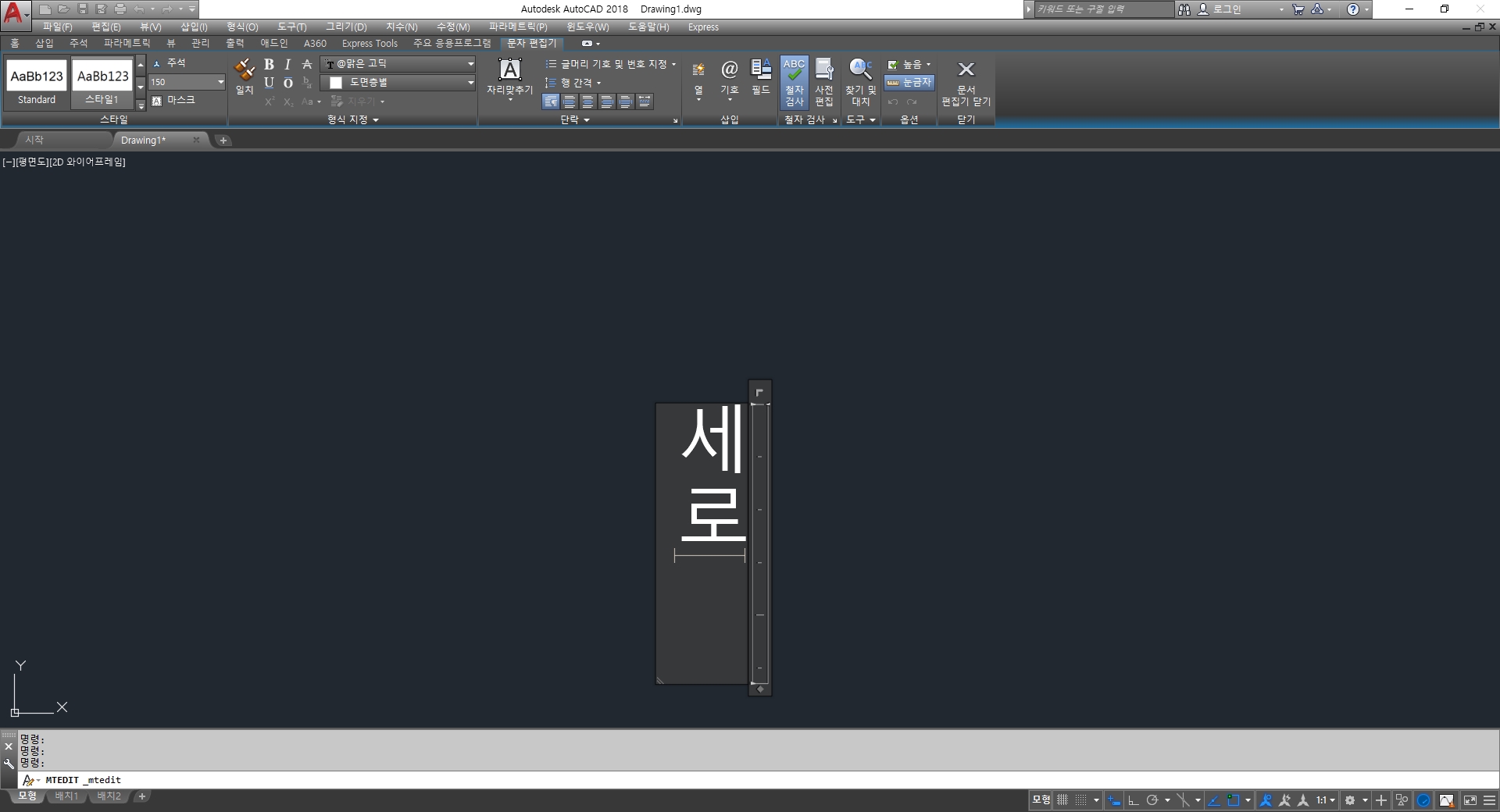
Task: Click the 주석 annotative button
Action: point(170,63)
